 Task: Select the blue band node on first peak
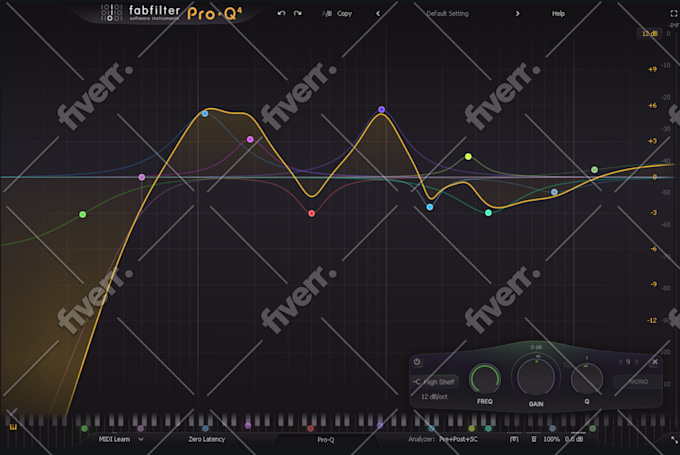pos(205,114)
